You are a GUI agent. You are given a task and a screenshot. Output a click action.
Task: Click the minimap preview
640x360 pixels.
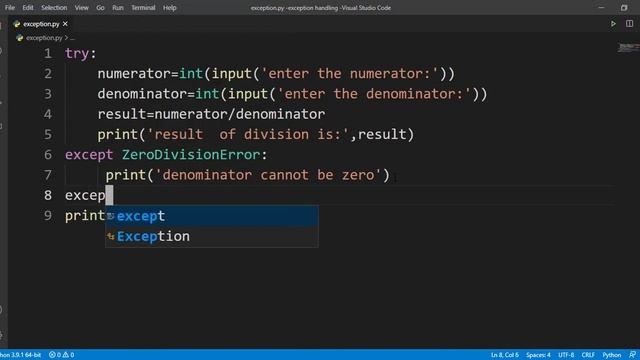click(x=628, y=48)
